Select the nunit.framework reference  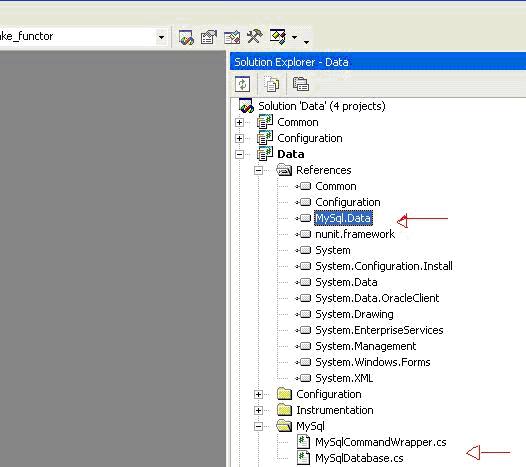(x=355, y=234)
